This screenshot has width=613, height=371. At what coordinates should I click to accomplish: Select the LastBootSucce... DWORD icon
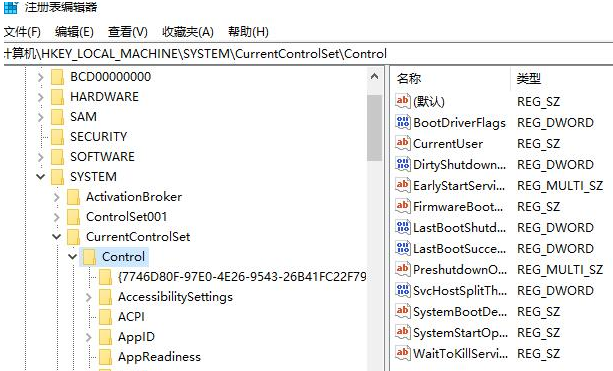pos(403,248)
